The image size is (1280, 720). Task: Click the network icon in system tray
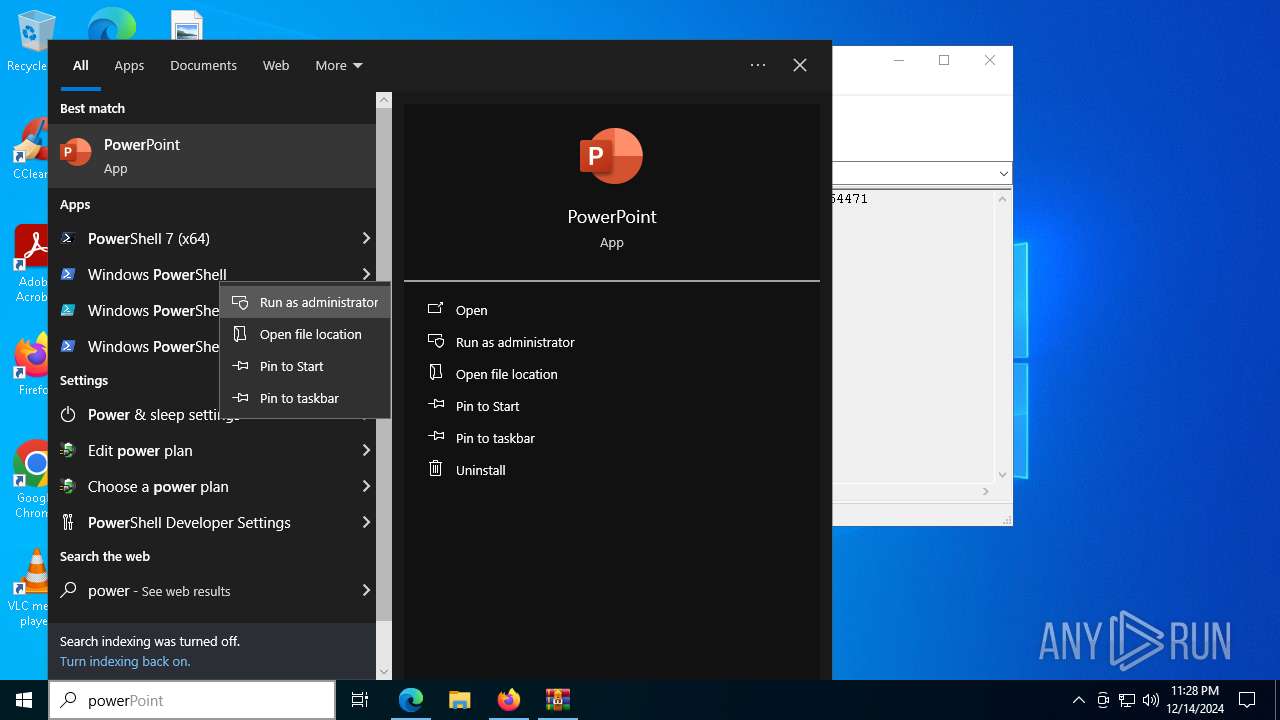point(1127,700)
